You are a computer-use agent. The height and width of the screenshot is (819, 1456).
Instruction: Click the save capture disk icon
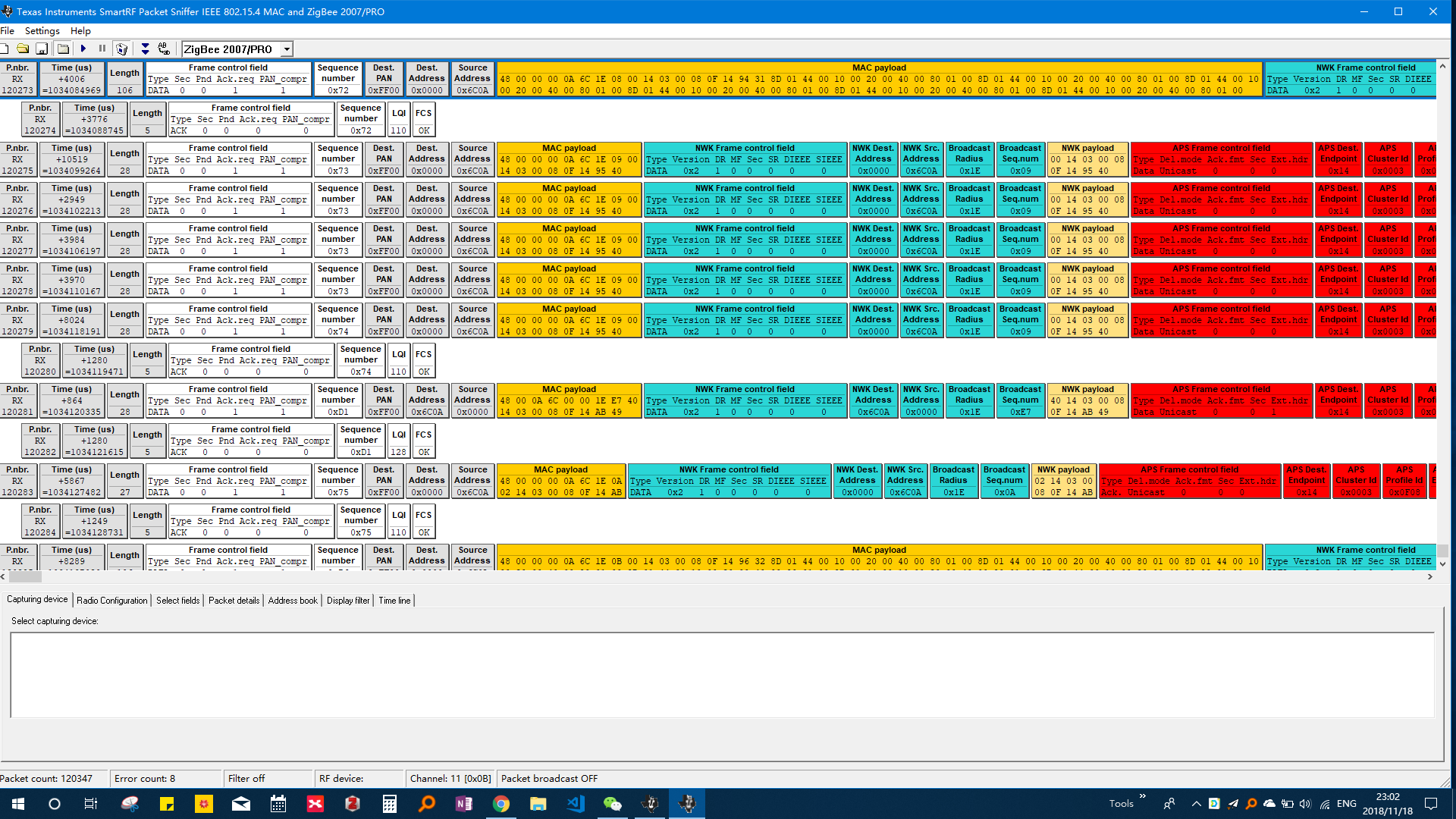pyautogui.click(x=42, y=49)
